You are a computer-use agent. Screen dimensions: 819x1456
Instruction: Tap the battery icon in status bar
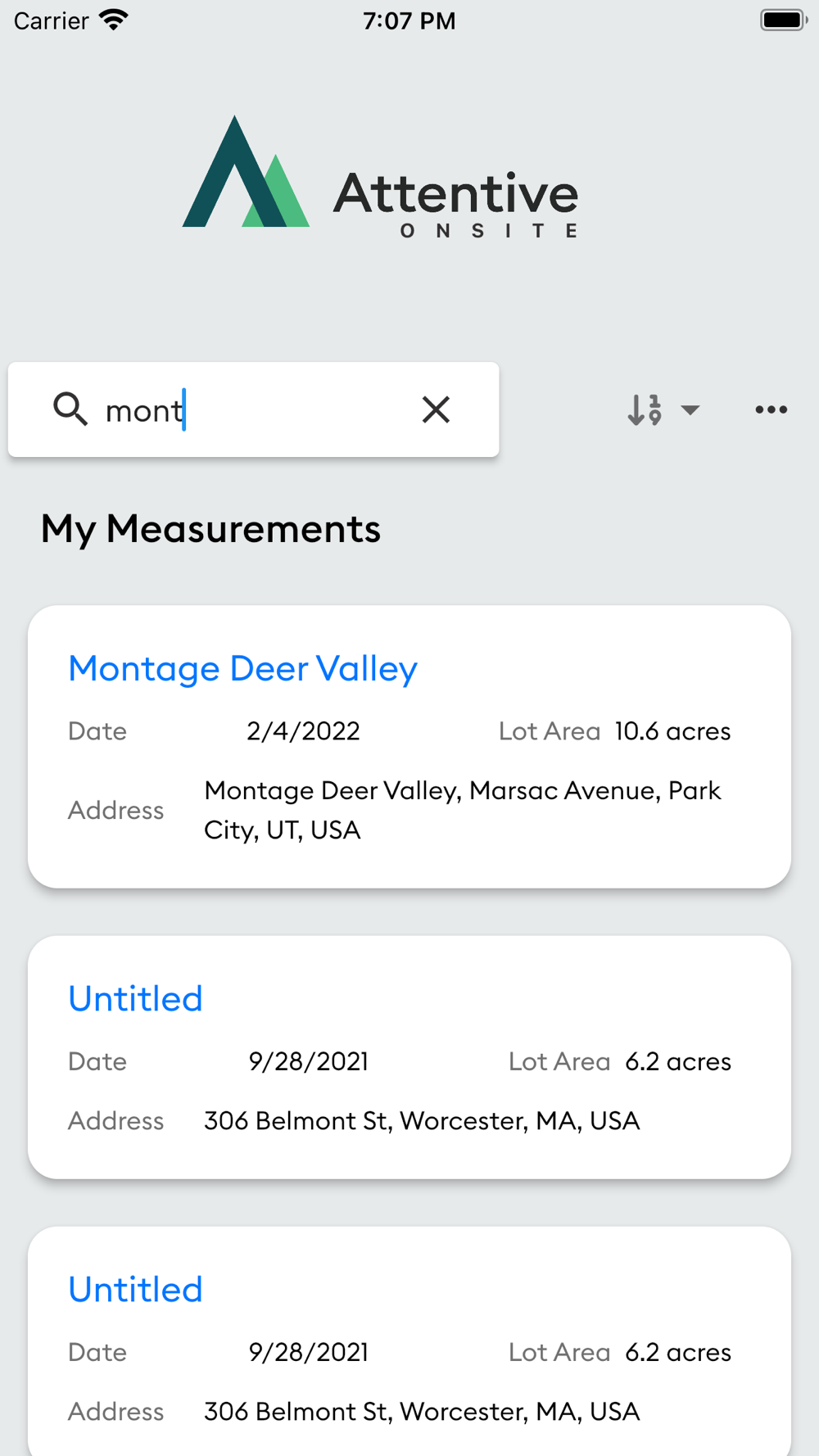point(782,20)
